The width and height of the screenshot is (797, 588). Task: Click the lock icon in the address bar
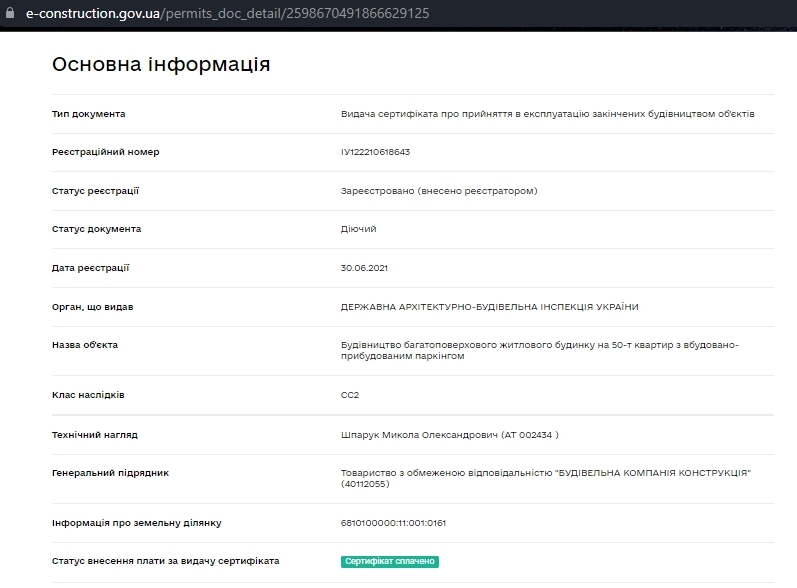10,13
